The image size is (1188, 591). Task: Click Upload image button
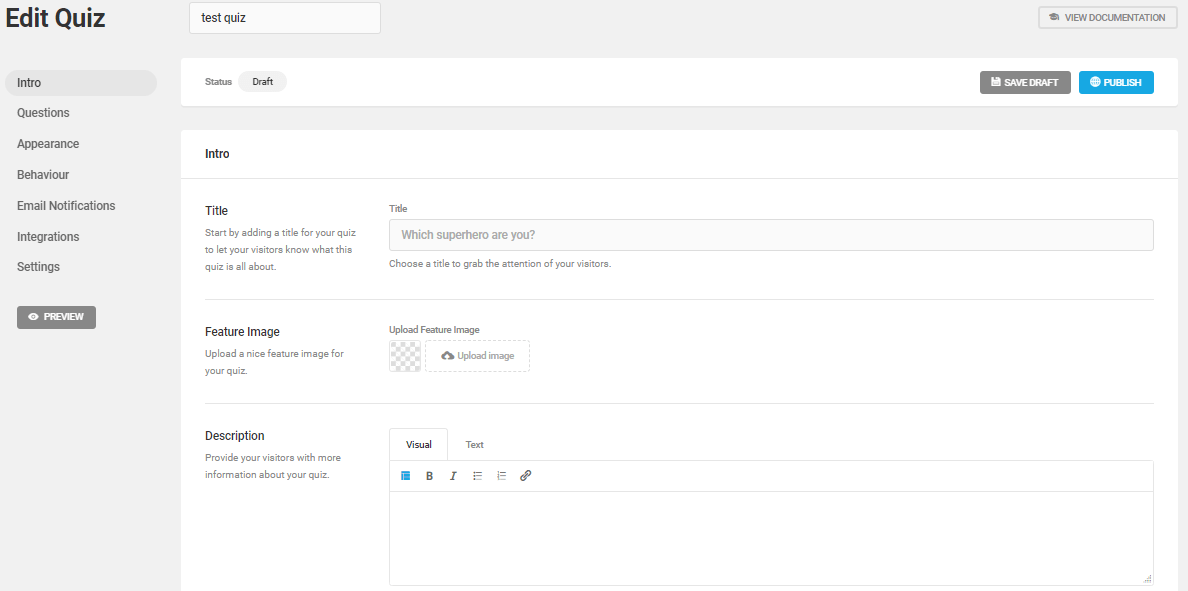click(x=477, y=355)
